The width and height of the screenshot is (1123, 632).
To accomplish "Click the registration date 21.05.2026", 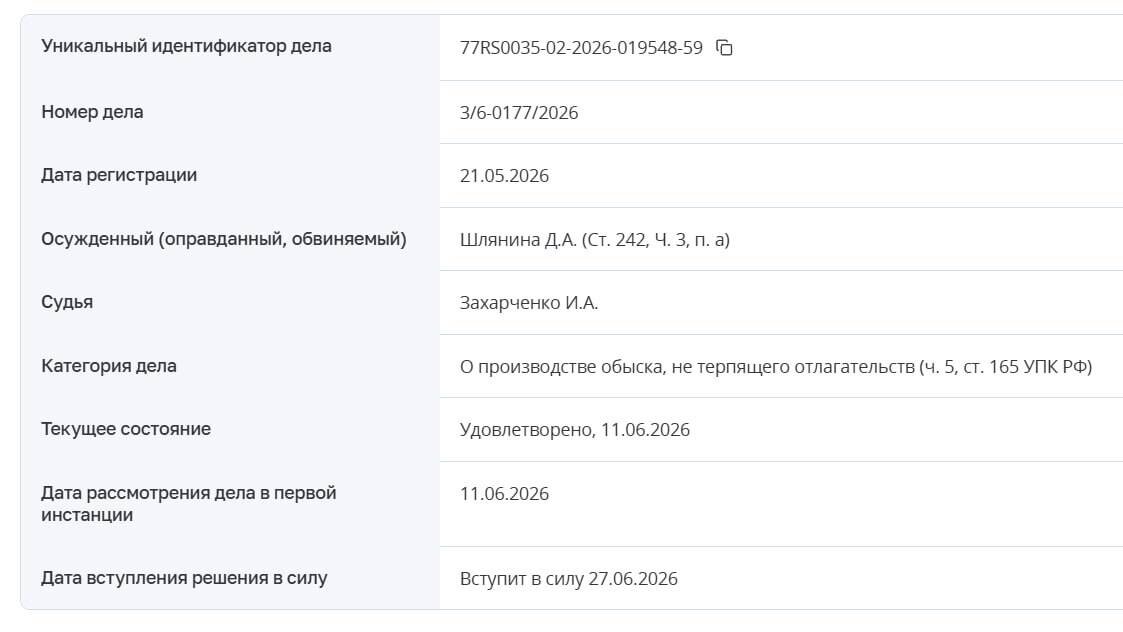I will [x=504, y=176].
